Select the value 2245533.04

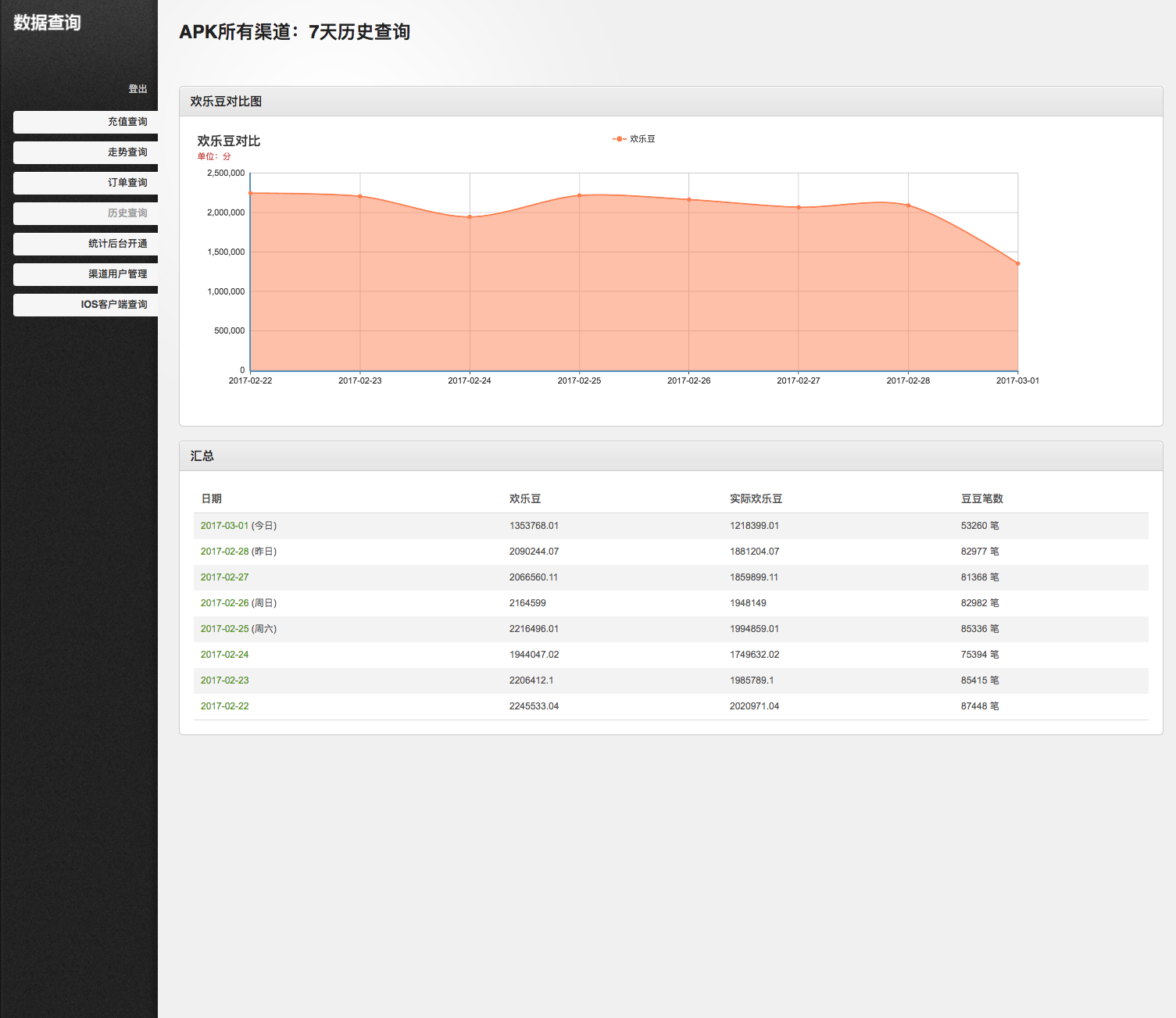tap(534, 706)
